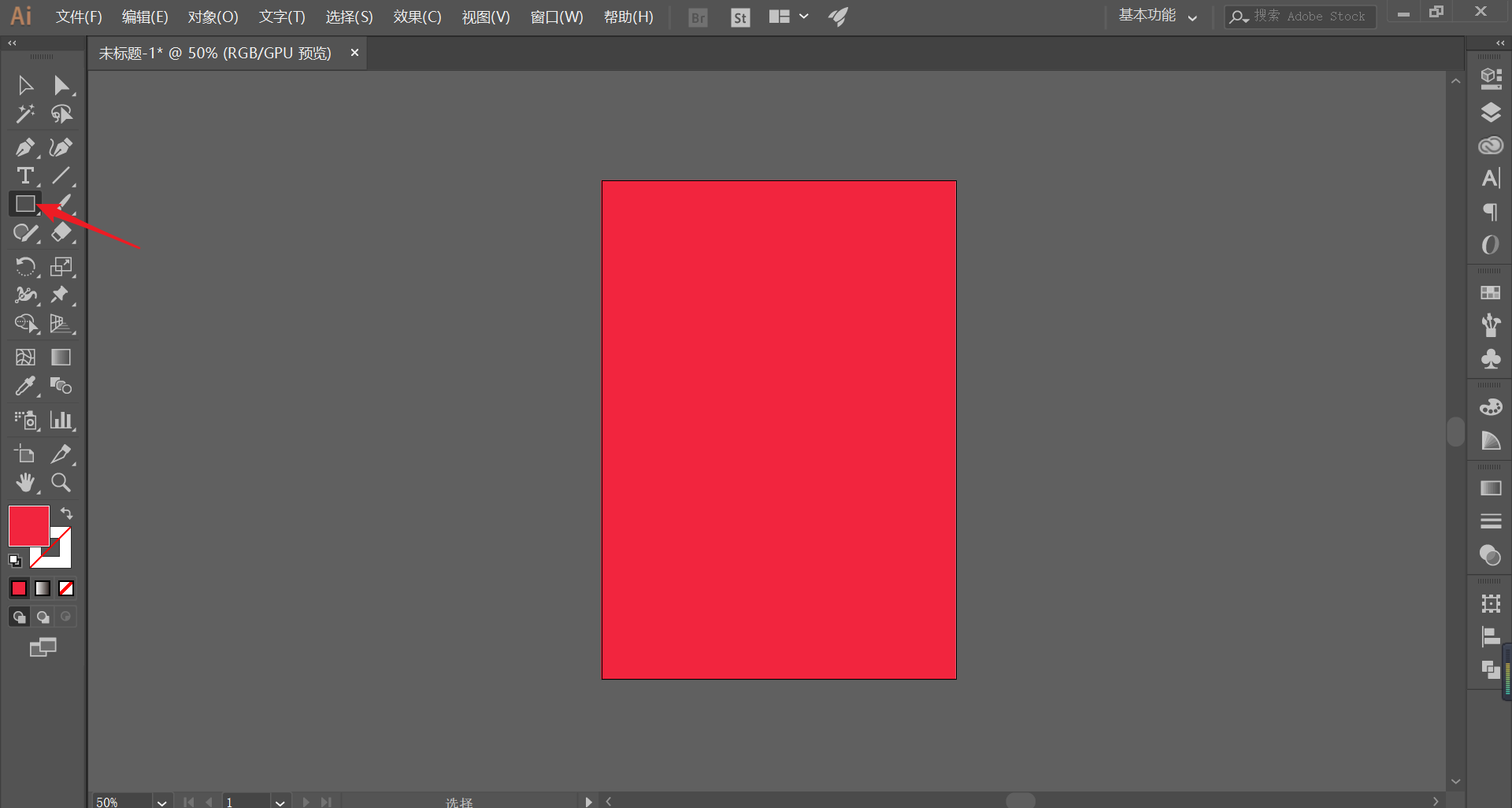Viewport: 1512px width, 808px height.
Task: Set fill to None mode
Action: [66, 588]
